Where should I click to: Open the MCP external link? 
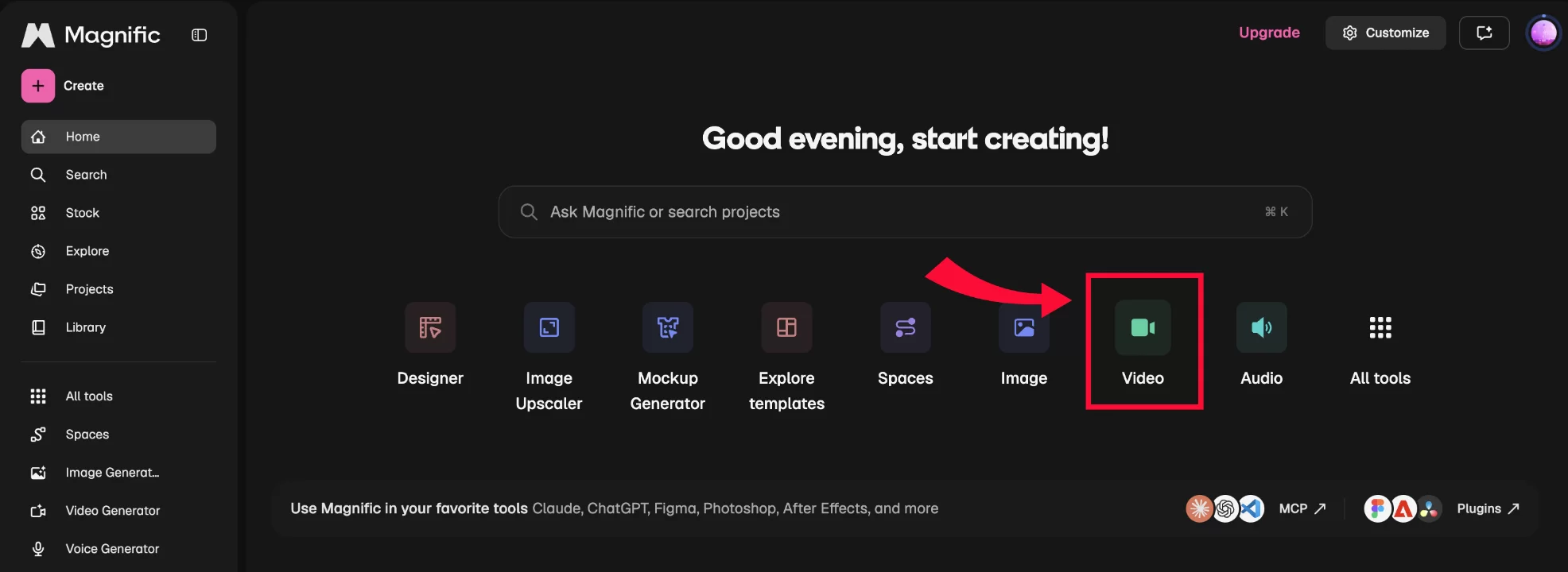(x=1302, y=508)
